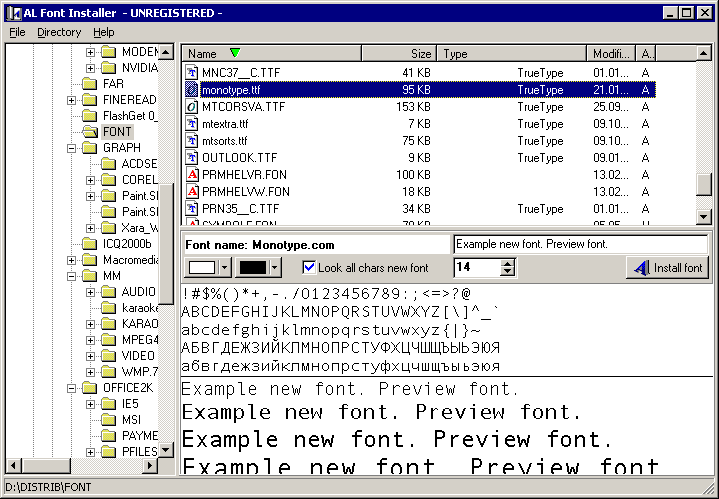Open the Directory menu
This screenshot has height=499, width=719.
click(59, 32)
